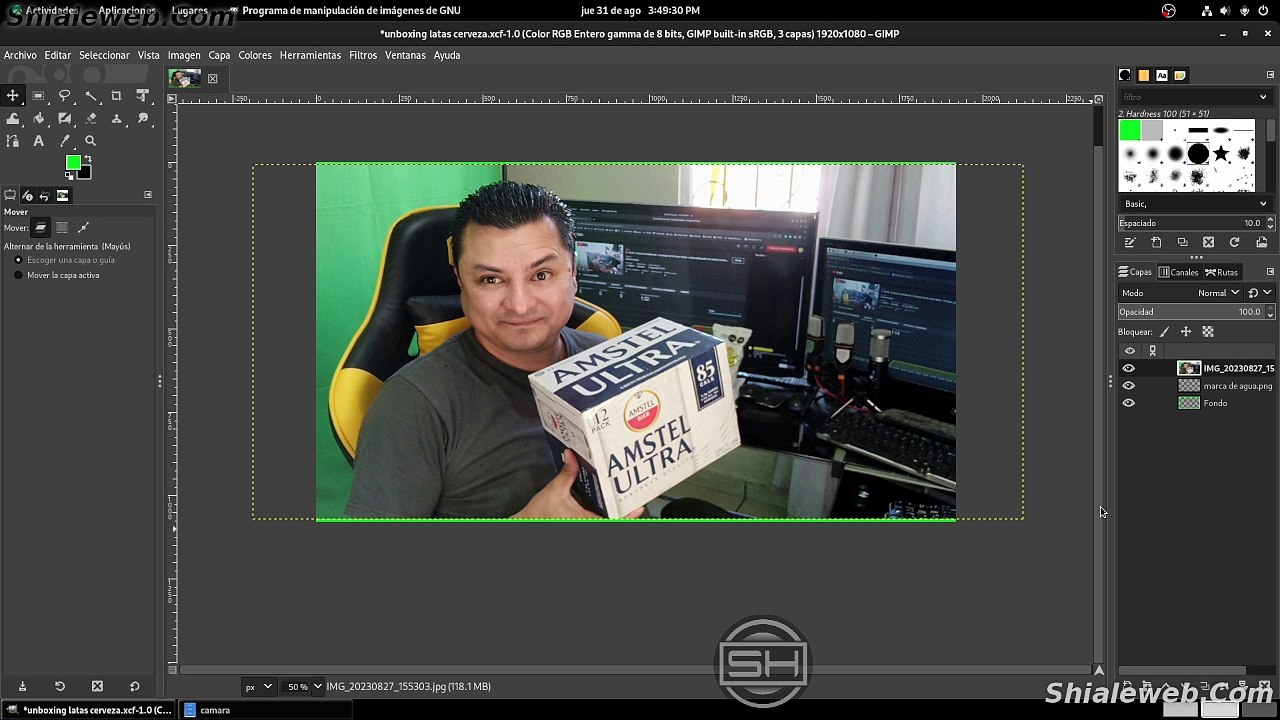Toggle visibility of 'marca de agua.png' layer
Image resolution: width=1280 pixels, height=720 pixels.
pos(1129,386)
